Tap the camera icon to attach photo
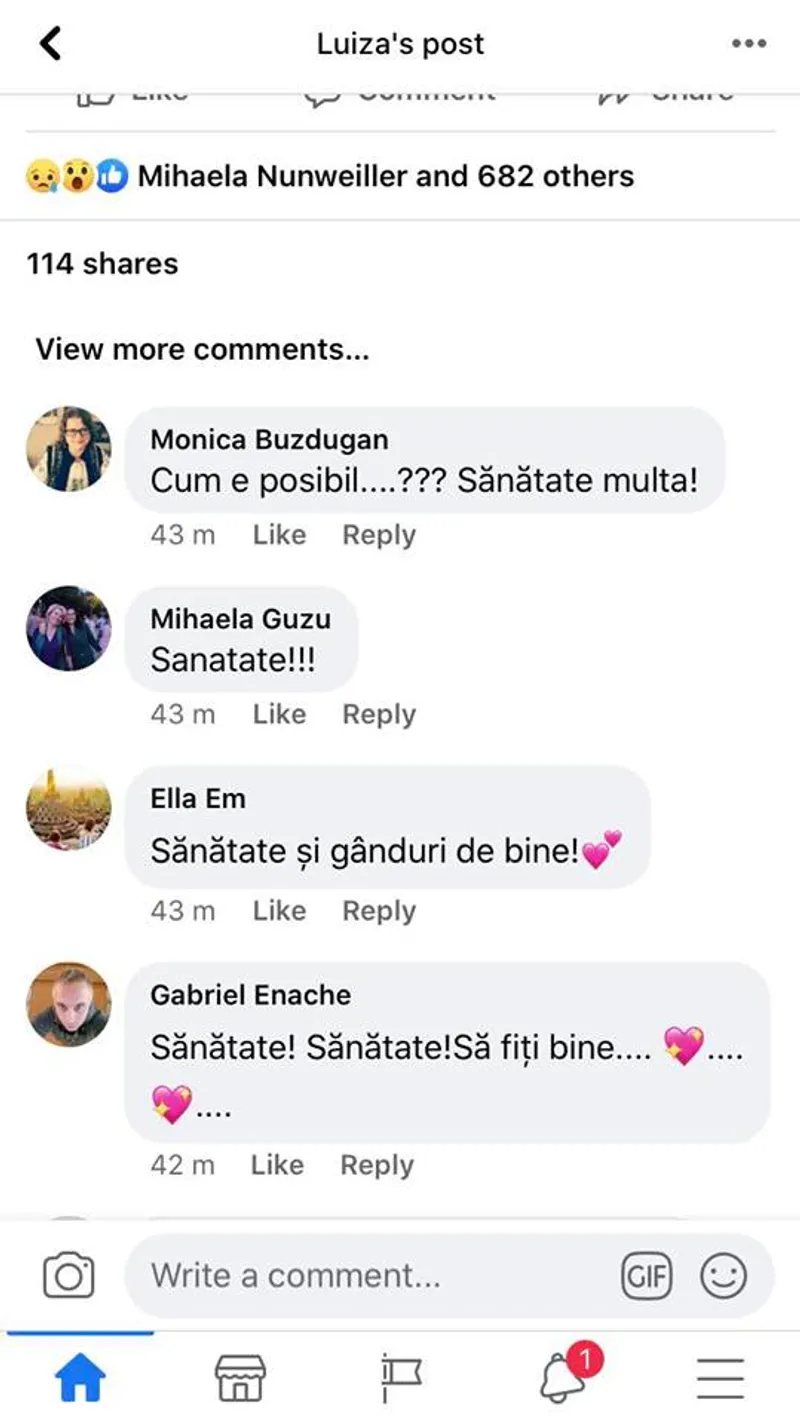Image resolution: width=800 pixels, height=1425 pixels. [x=69, y=1275]
